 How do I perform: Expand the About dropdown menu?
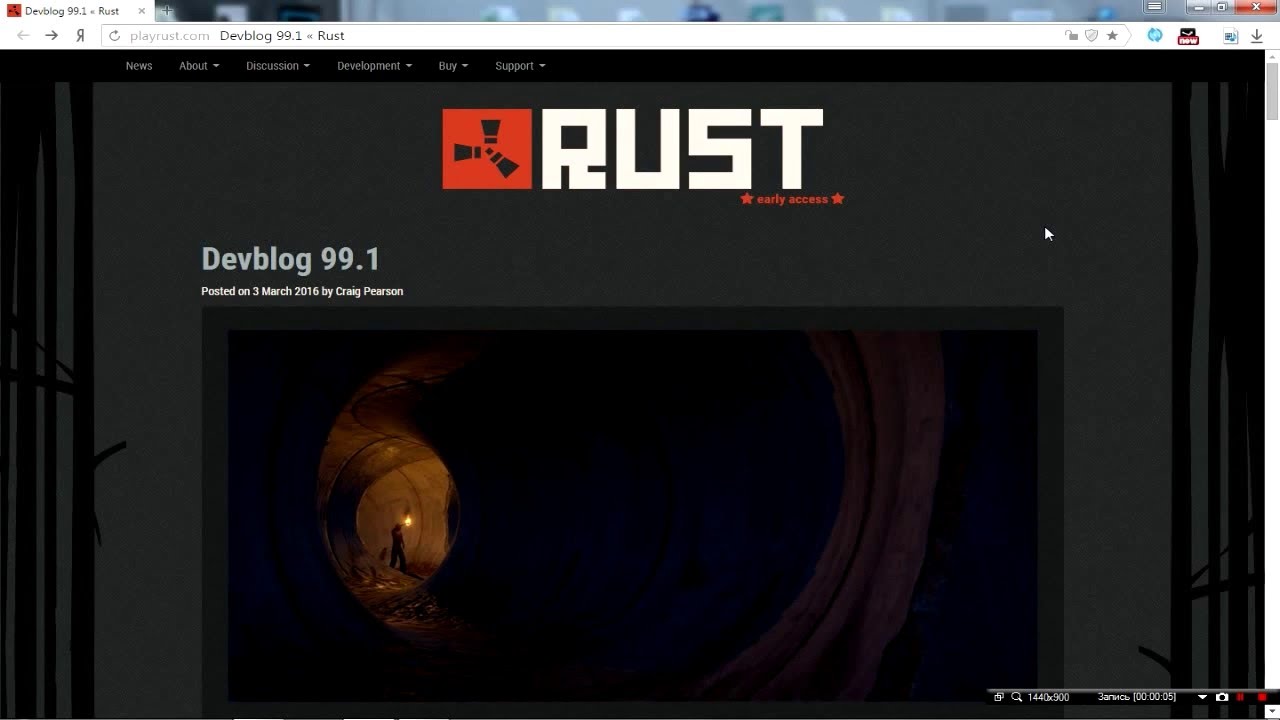(199, 66)
